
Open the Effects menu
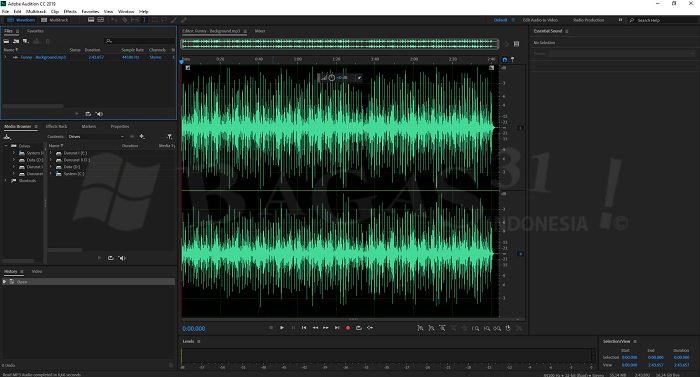70,12
